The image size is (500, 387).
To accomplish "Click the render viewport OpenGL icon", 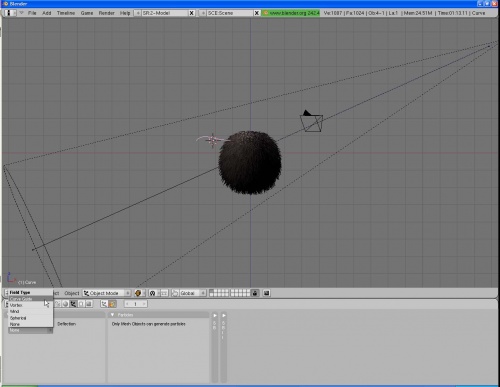I will (x=266, y=293).
